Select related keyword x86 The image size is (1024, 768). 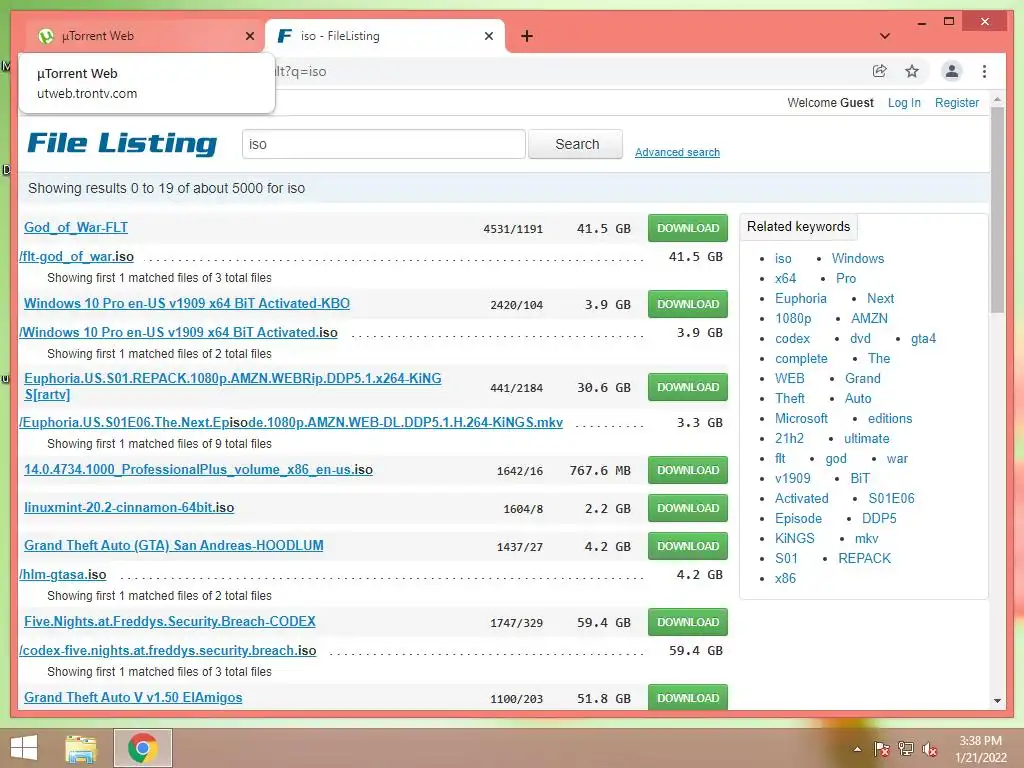pos(785,579)
